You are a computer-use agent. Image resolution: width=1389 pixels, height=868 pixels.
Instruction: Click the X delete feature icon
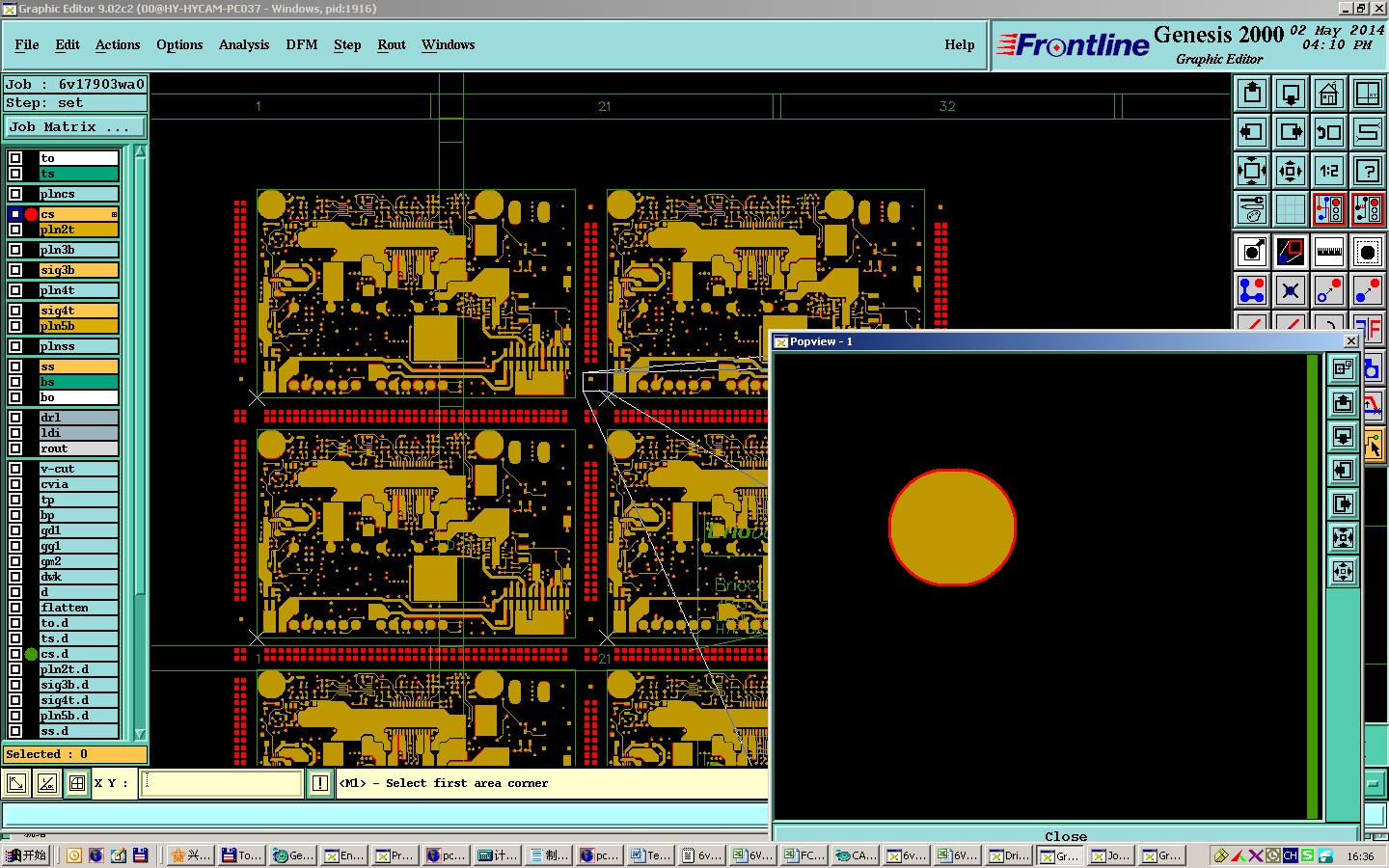click(x=1291, y=290)
